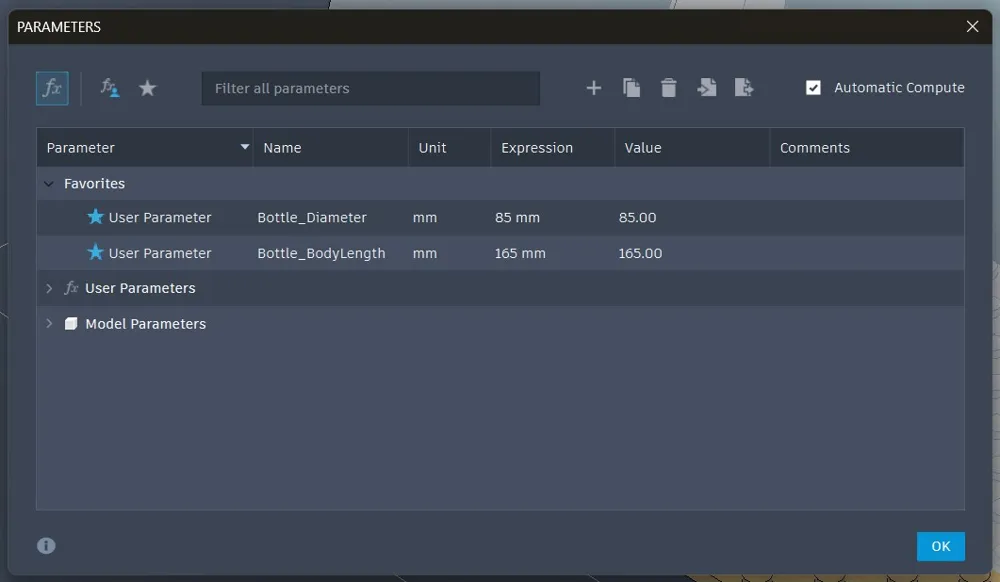1000x582 pixels.
Task: Click the Comments cell of Bottle_BodyLength
Action: tap(867, 253)
